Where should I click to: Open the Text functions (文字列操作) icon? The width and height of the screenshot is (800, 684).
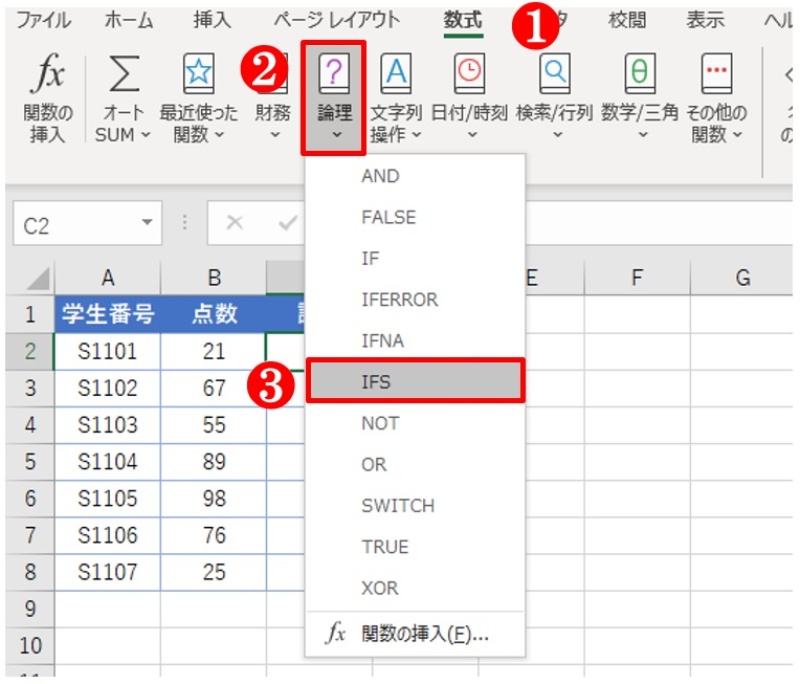tap(397, 76)
